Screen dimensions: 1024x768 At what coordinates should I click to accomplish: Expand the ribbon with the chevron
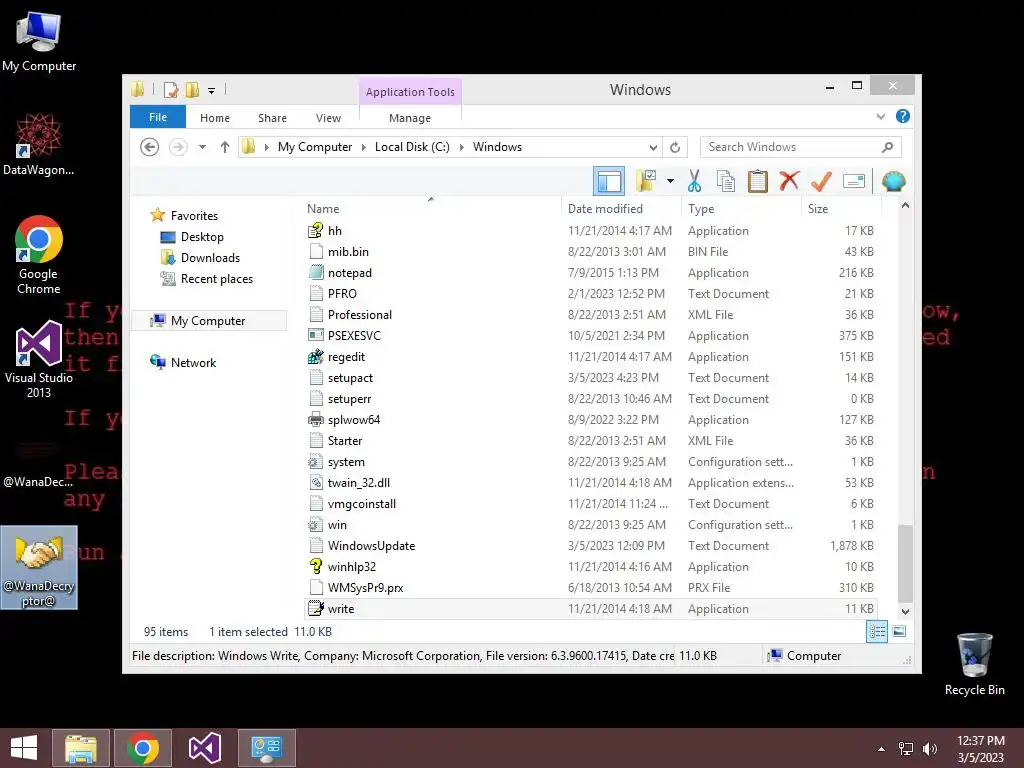880,116
